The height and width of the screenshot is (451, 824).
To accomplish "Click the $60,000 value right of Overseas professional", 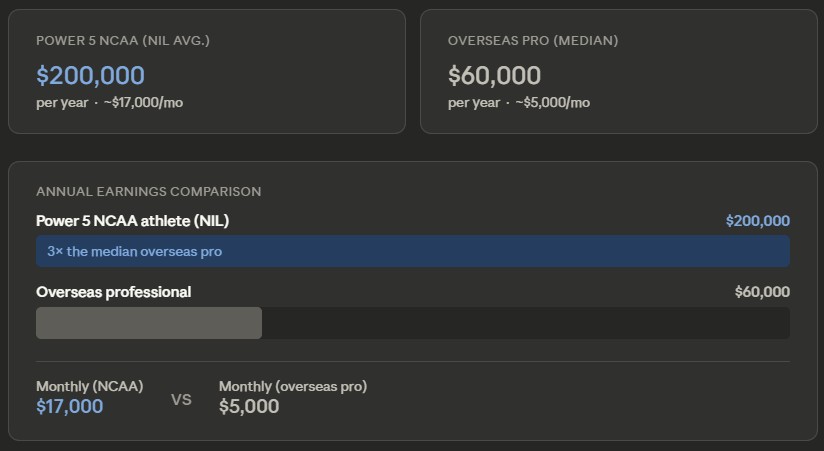I will pyautogui.click(x=761, y=292).
